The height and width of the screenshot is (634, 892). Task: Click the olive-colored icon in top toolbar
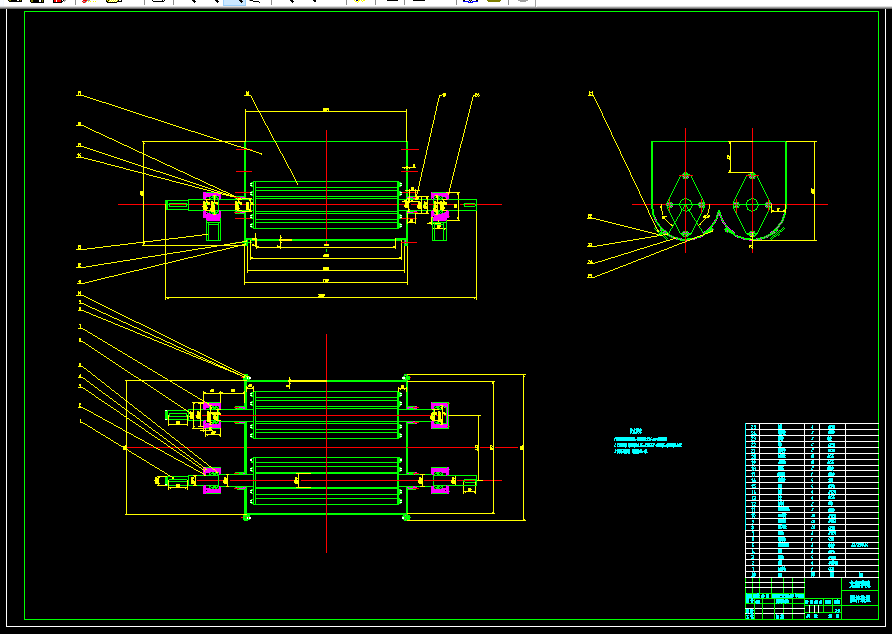click(494, 2)
